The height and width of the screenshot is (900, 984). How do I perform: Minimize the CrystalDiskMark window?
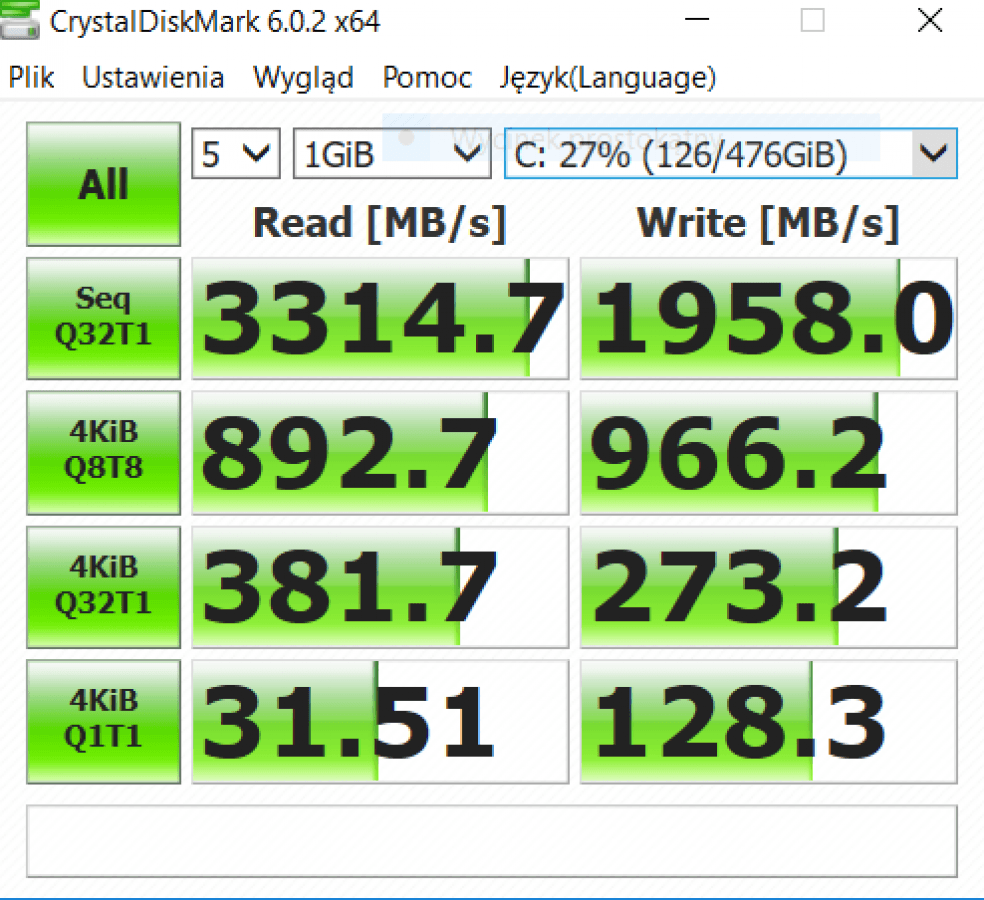pos(697,20)
